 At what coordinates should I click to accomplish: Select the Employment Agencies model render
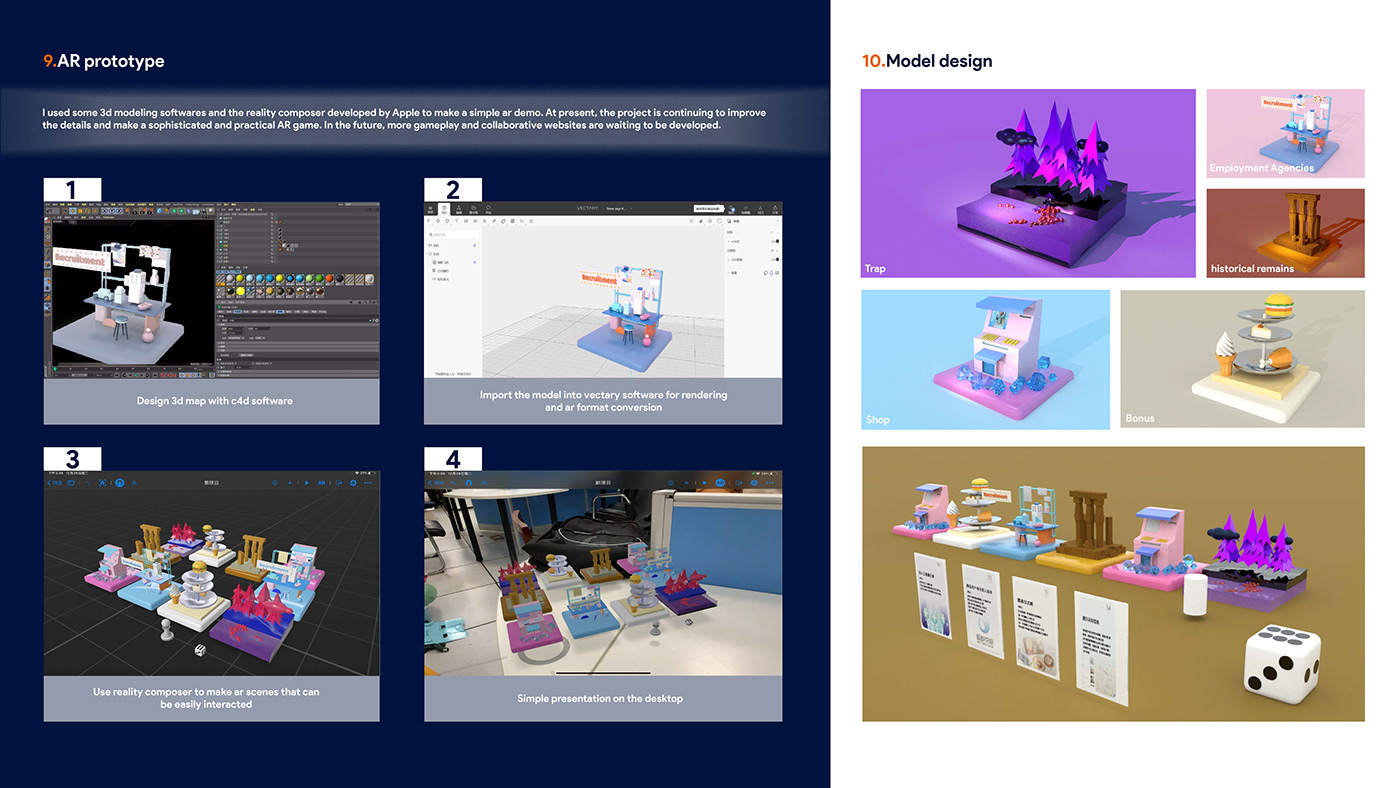(1285, 133)
